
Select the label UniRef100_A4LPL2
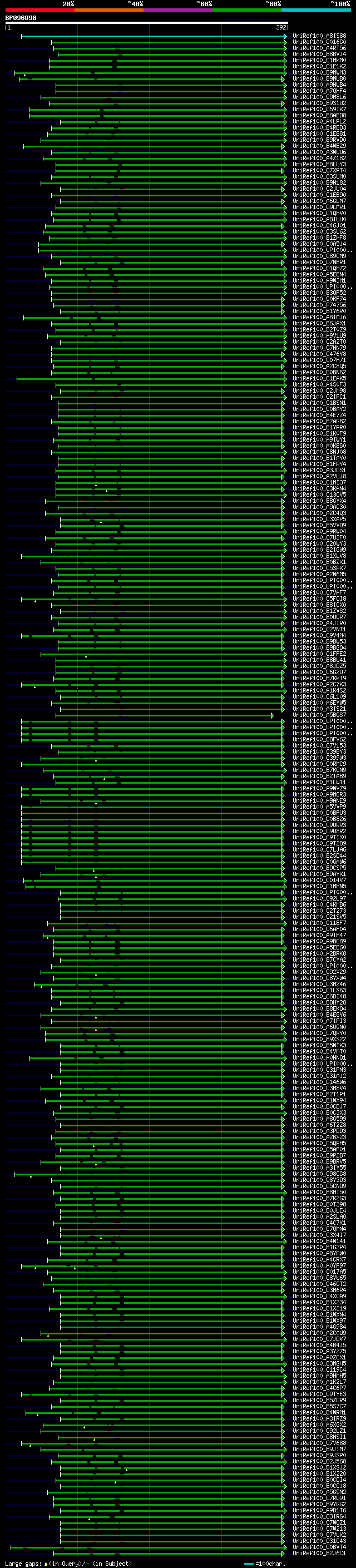(x=319, y=122)
